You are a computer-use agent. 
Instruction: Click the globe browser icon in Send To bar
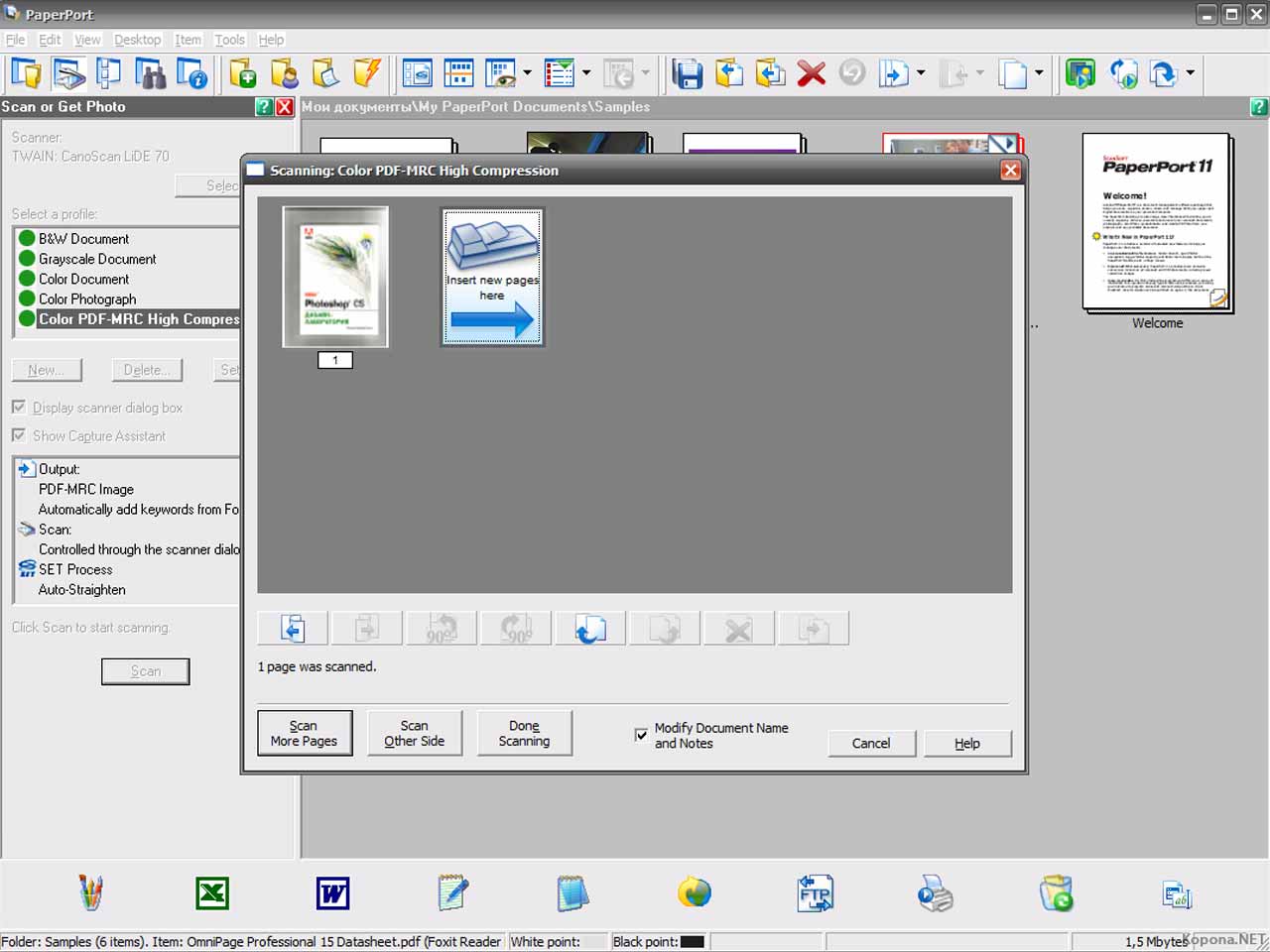(x=695, y=893)
